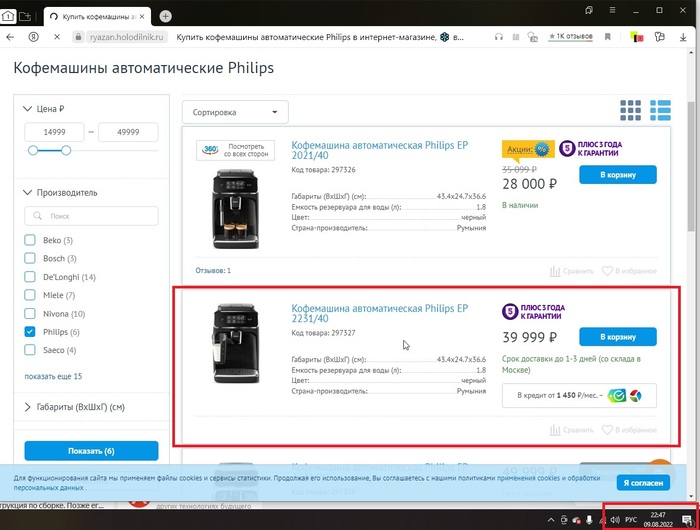Switch to grid view layout icon

tap(630, 110)
